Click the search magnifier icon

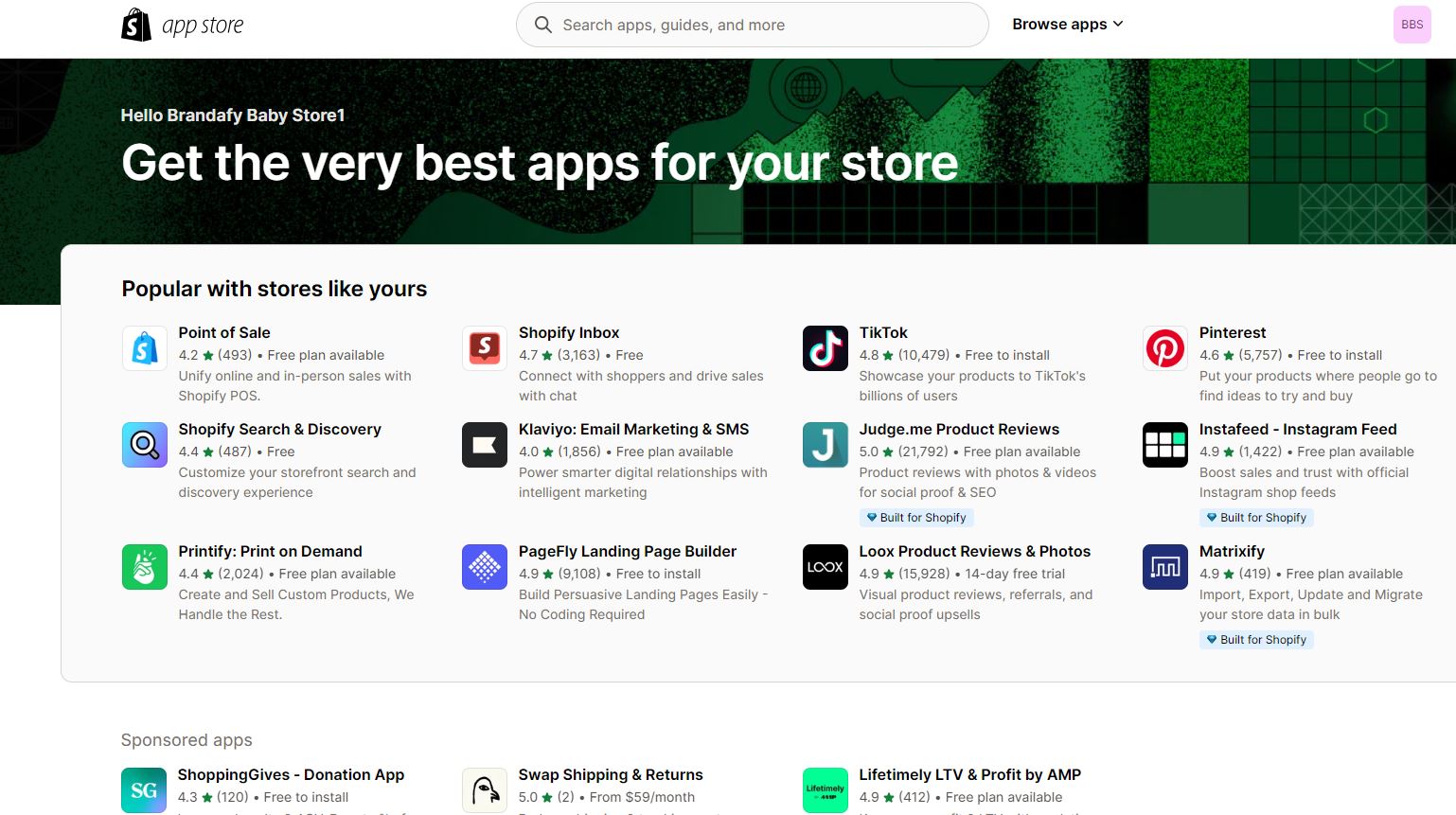pos(543,25)
